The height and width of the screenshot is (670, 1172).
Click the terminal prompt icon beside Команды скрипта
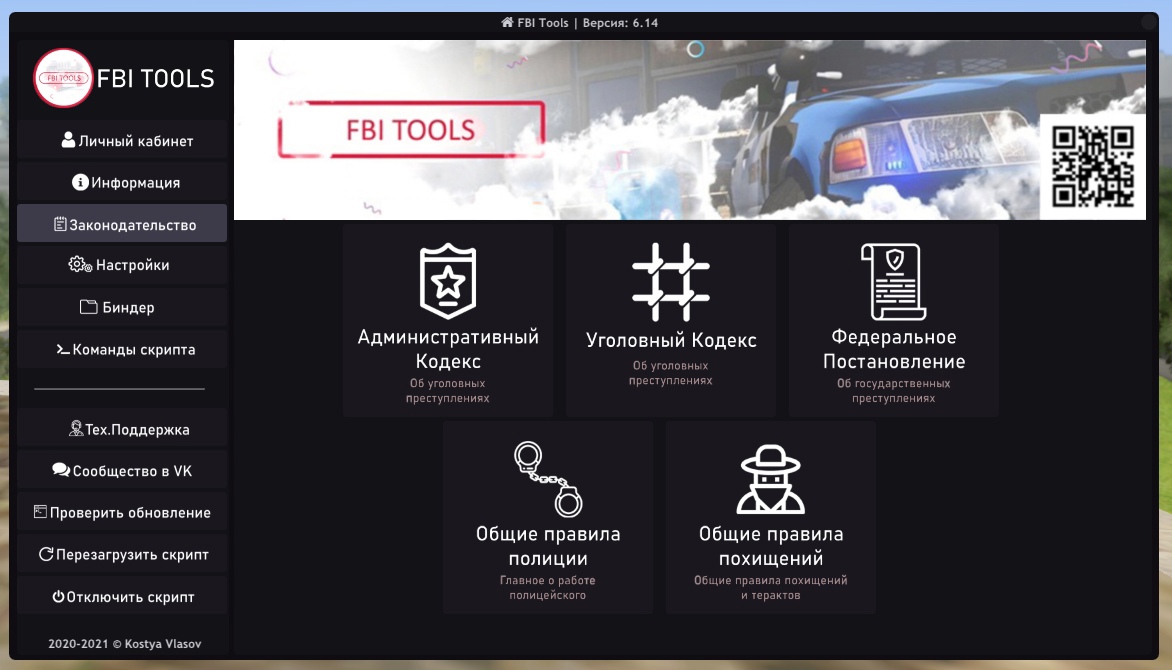(64, 349)
